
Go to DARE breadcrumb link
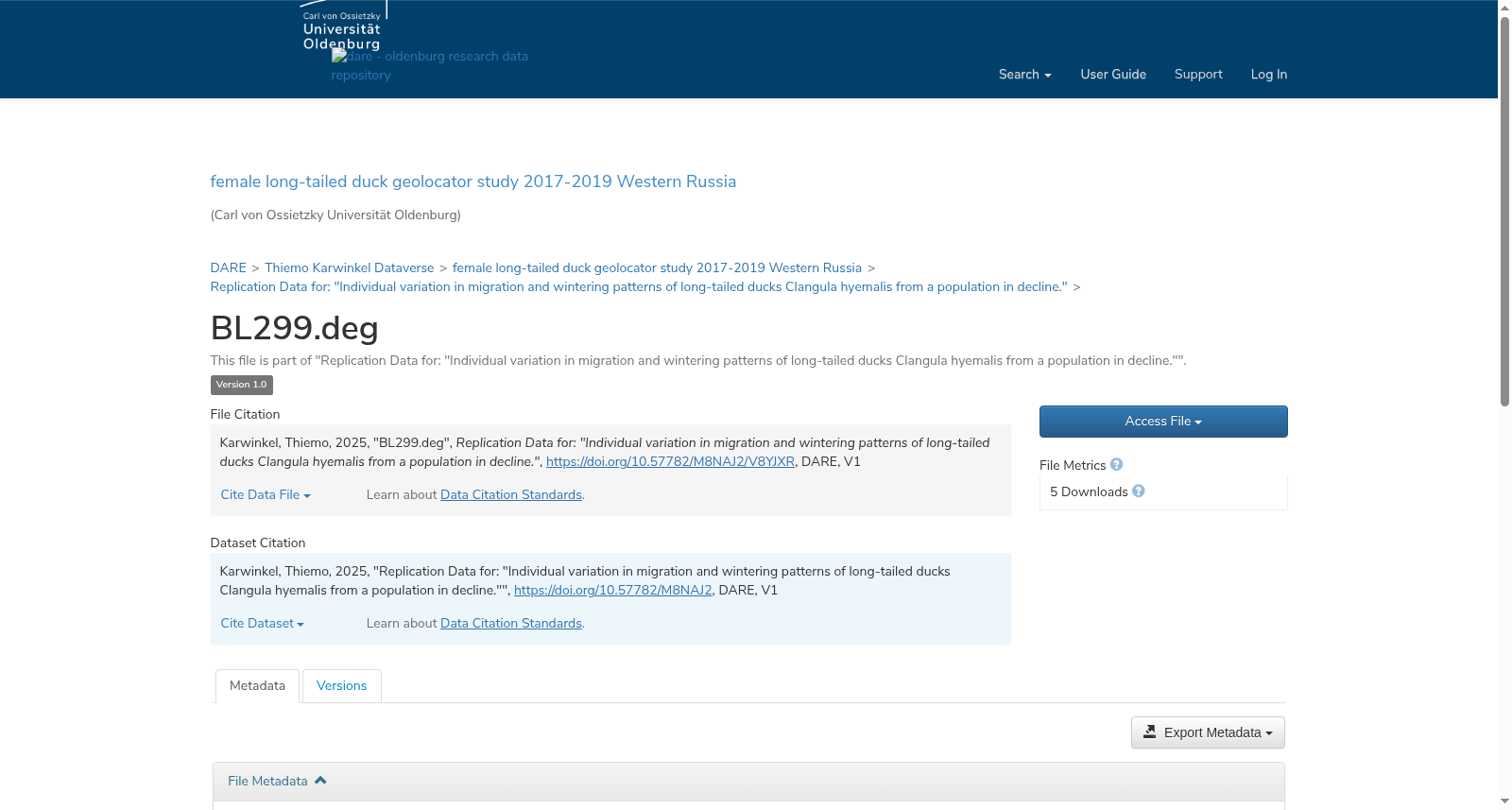tap(228, 268)
